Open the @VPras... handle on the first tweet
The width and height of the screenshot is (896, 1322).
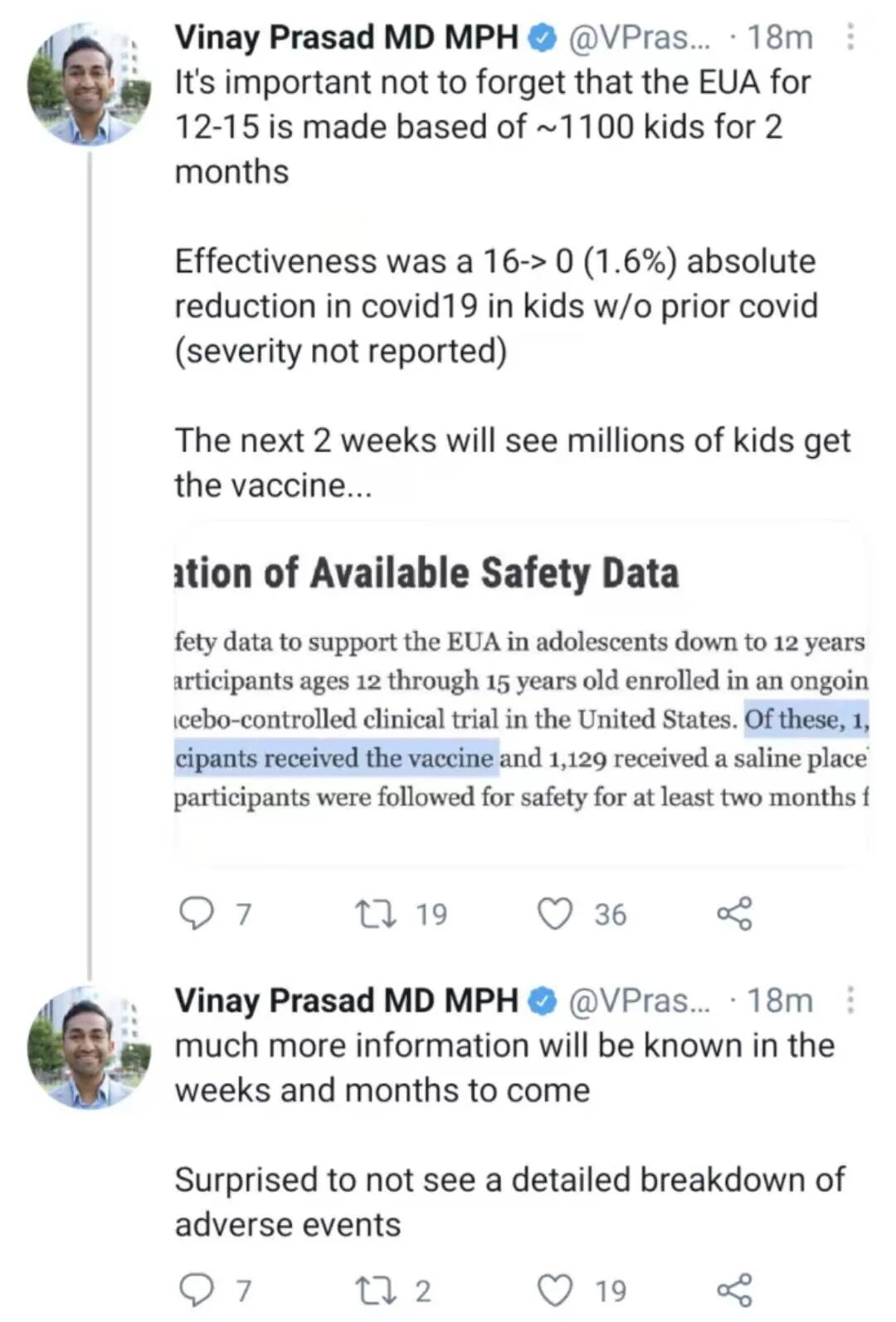tap(639, 37)
